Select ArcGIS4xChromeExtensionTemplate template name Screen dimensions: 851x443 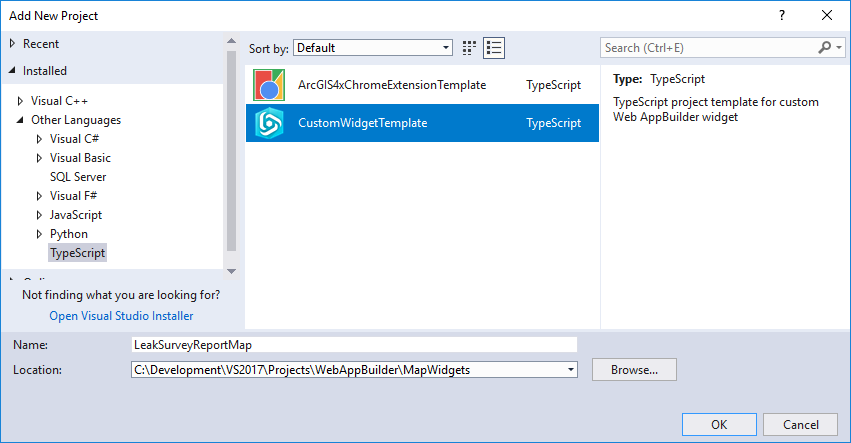[392, 85]
